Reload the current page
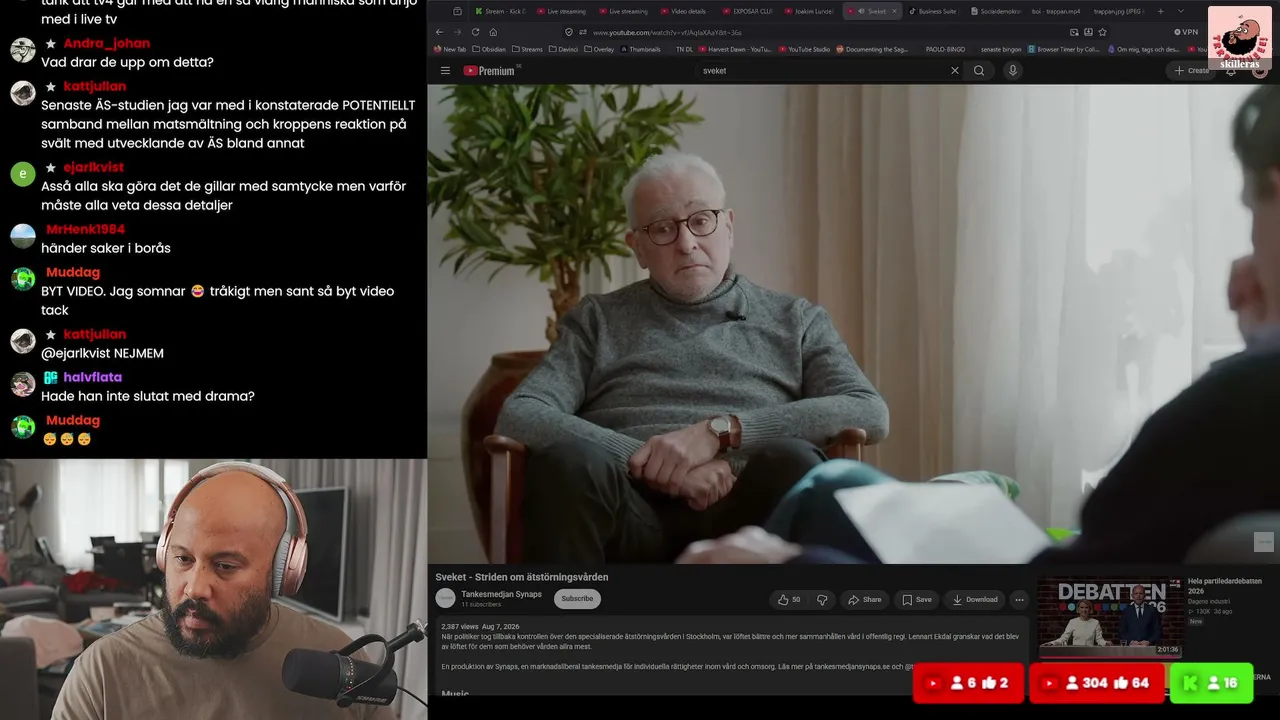 [474, 32]
